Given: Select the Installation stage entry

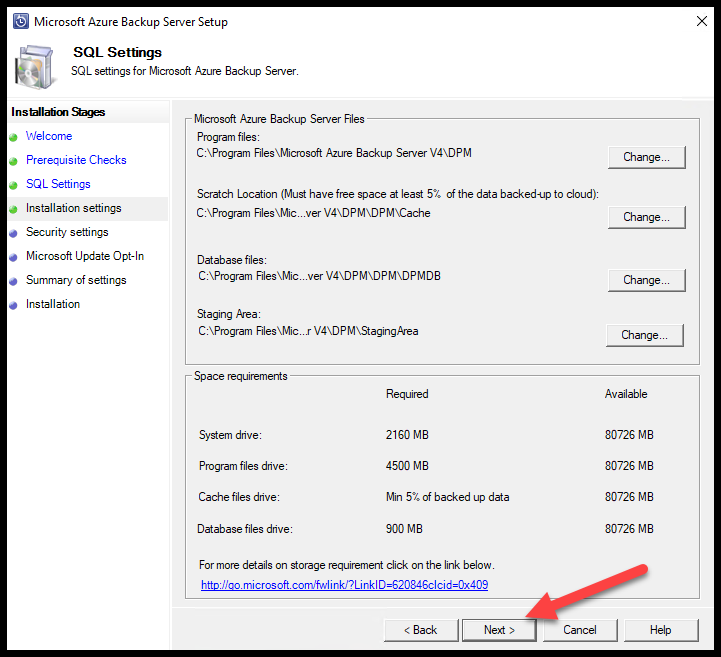Looking at the screenshot, I should (53, 304).
